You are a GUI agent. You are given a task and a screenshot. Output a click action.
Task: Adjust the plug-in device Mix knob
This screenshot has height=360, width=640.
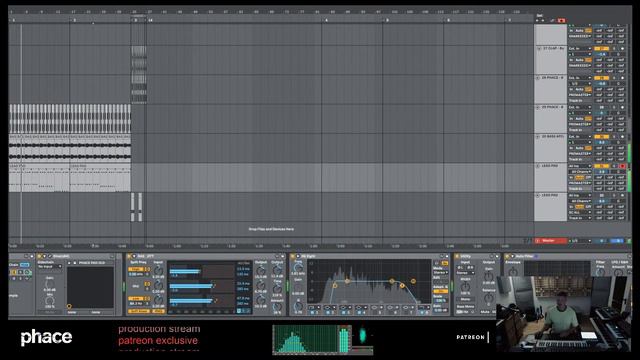click(x=50, y=300)
